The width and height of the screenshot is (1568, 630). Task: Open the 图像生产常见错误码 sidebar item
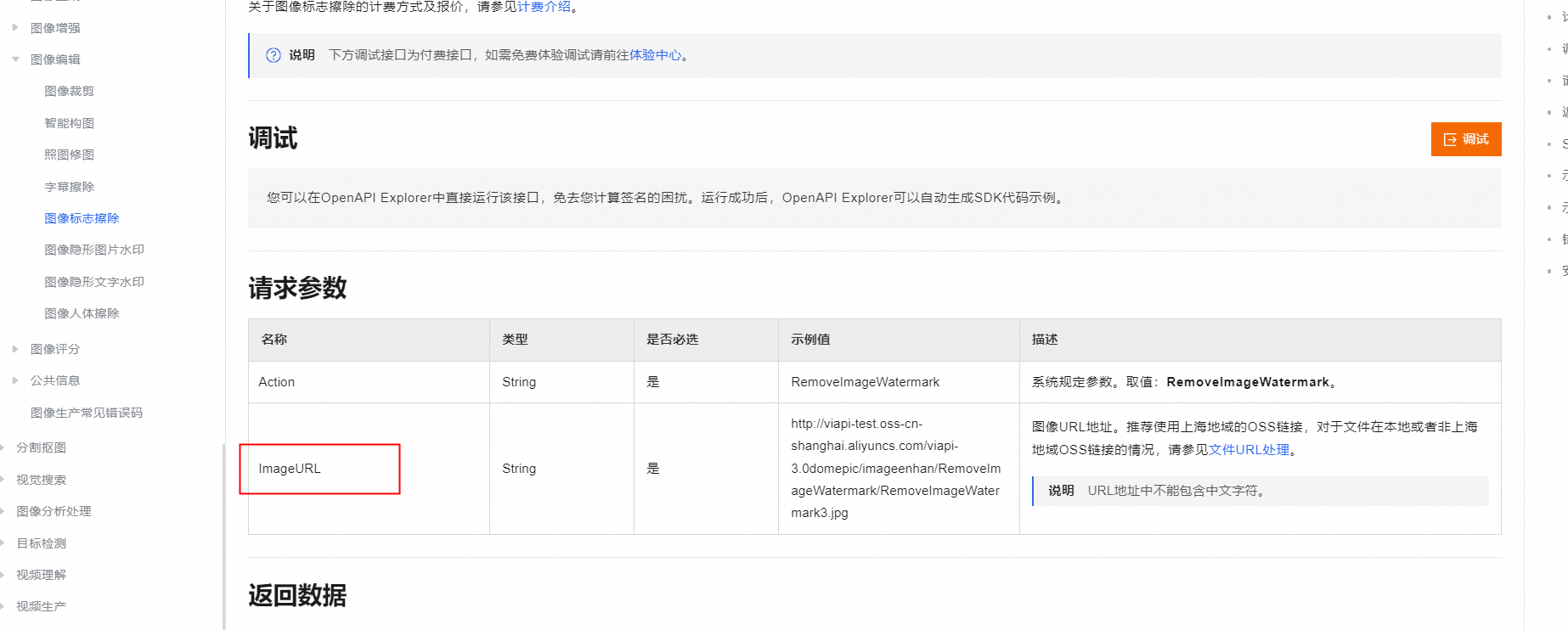(87, 413)
